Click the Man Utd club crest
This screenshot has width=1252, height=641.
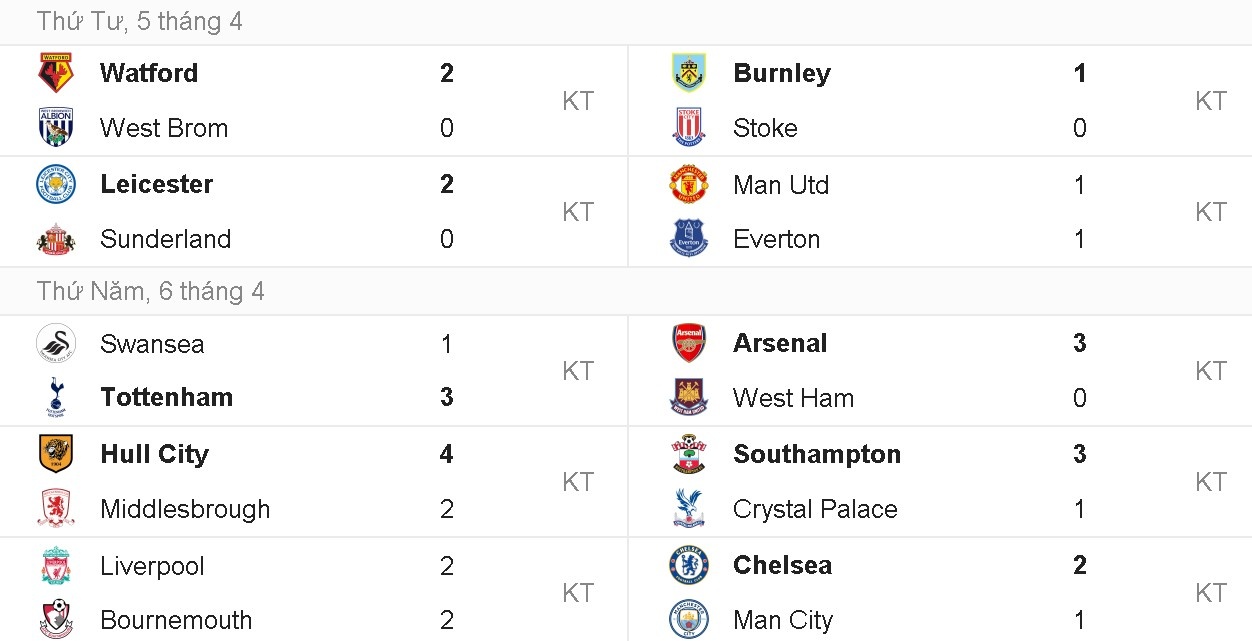click(x=689, y=185)
